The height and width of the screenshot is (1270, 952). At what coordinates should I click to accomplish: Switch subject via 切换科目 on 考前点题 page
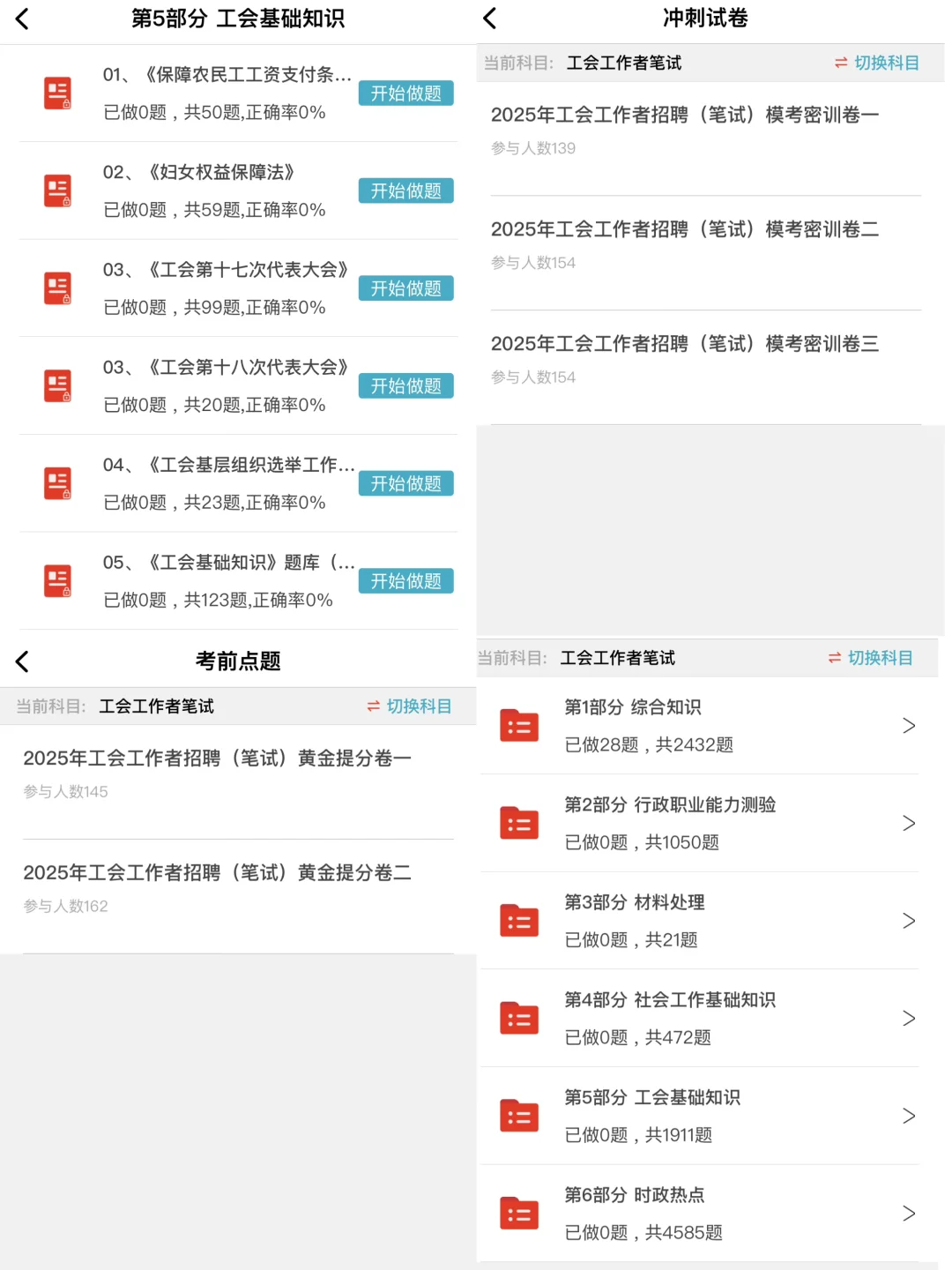(407, 706)
